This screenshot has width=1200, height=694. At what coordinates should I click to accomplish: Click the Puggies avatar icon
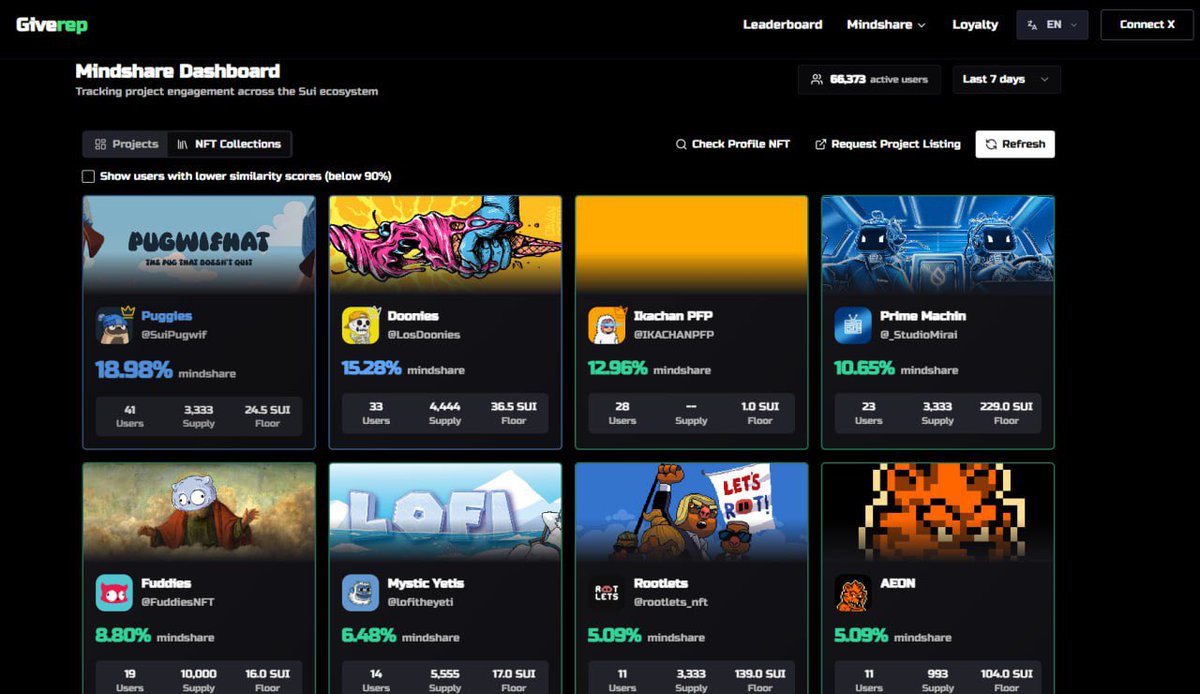[x=114, y=325]
